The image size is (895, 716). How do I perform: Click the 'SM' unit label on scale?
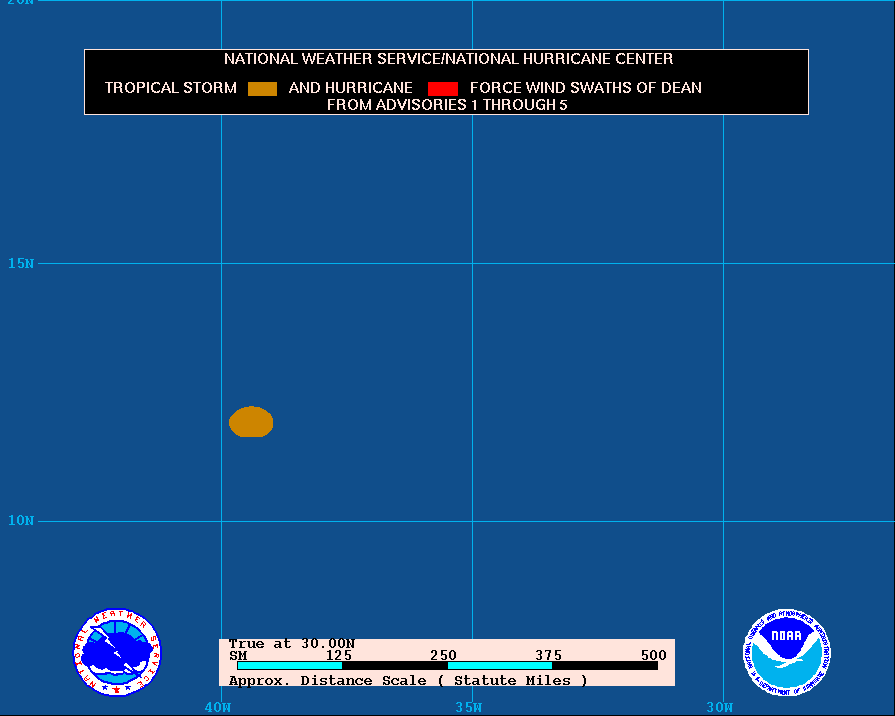click(238, 655)
